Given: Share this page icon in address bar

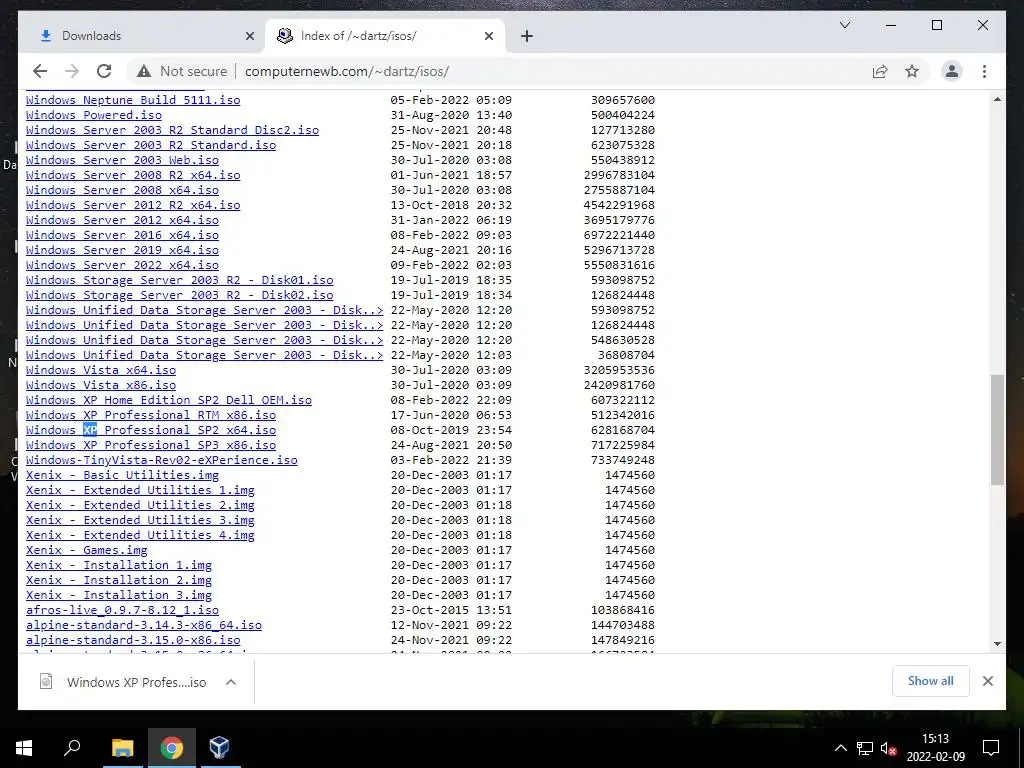Looking at the screenshot, I should pyautogui.click(x=880, y=71).
